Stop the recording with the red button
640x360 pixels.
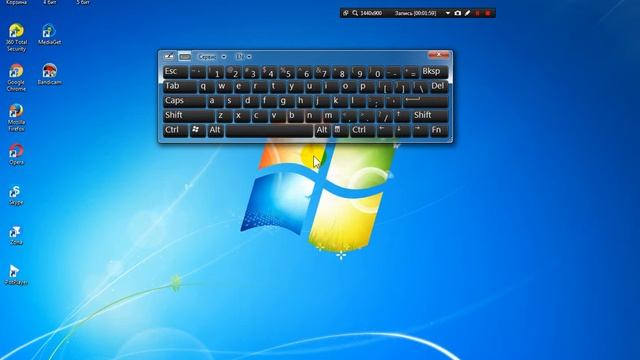point(488,13)
